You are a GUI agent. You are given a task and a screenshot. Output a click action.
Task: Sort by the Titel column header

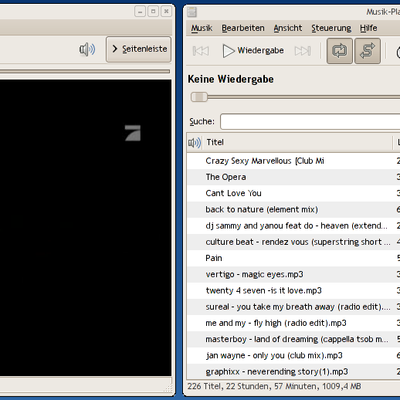click(298, 143)
